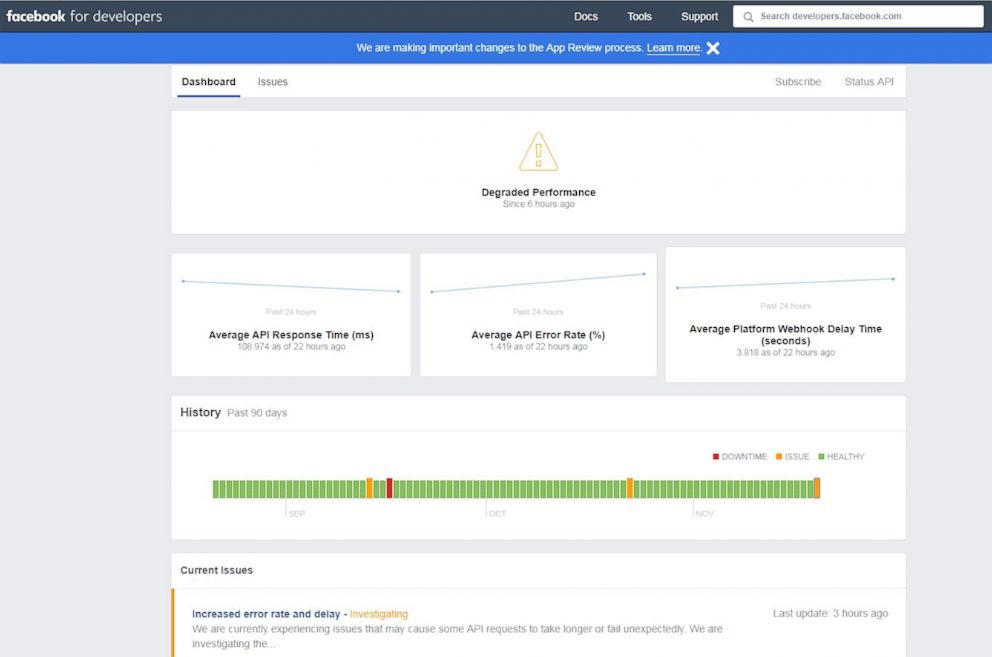This screenshot has width=992, height=657.
Task: Click the NOV month marker label
Action: (x=704, y=513)
